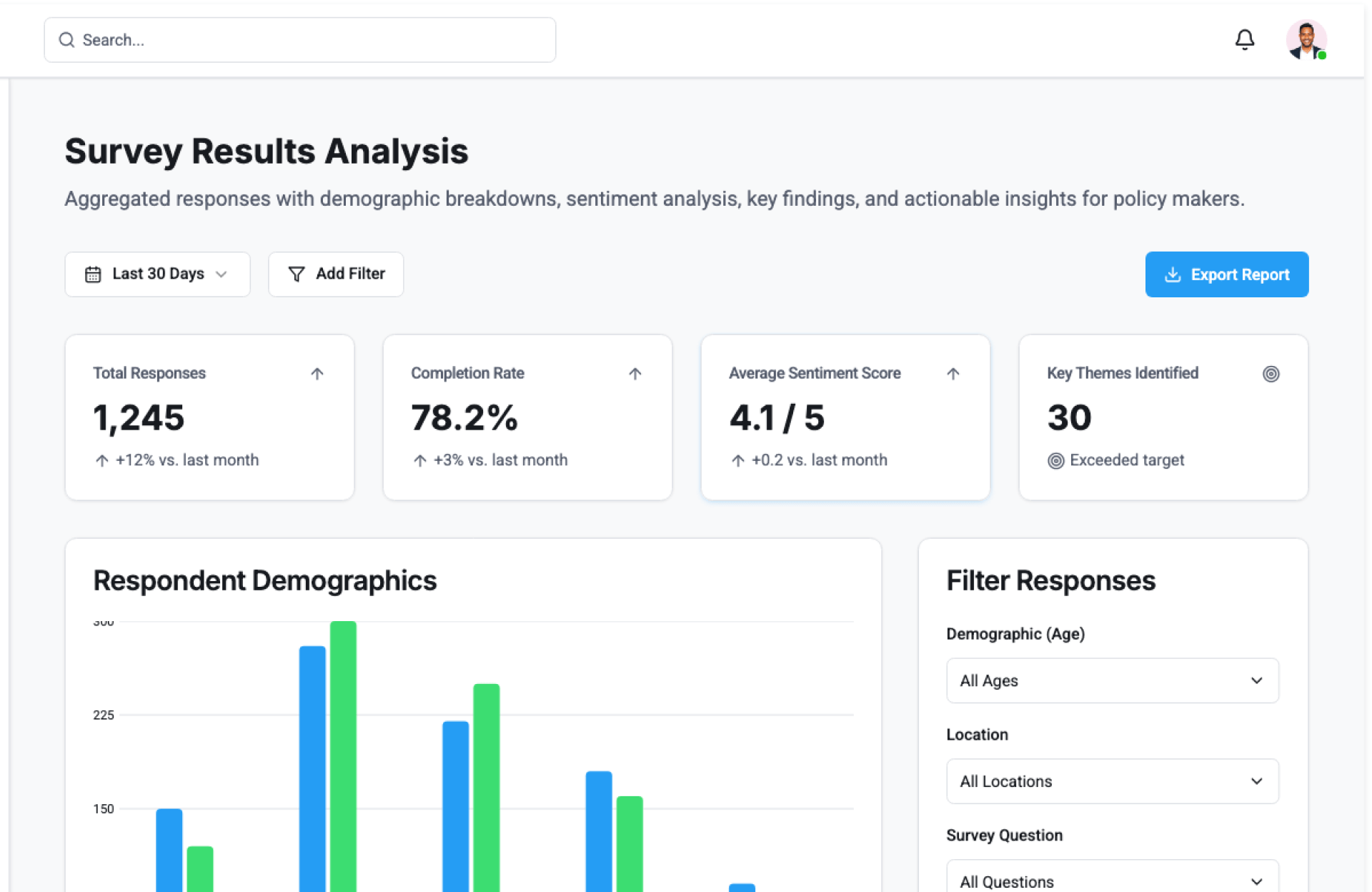This screenshot has height=892, width=1372.
Task: Click the Completion Rate trend arrow icon
Action: [x=635, y=373]
